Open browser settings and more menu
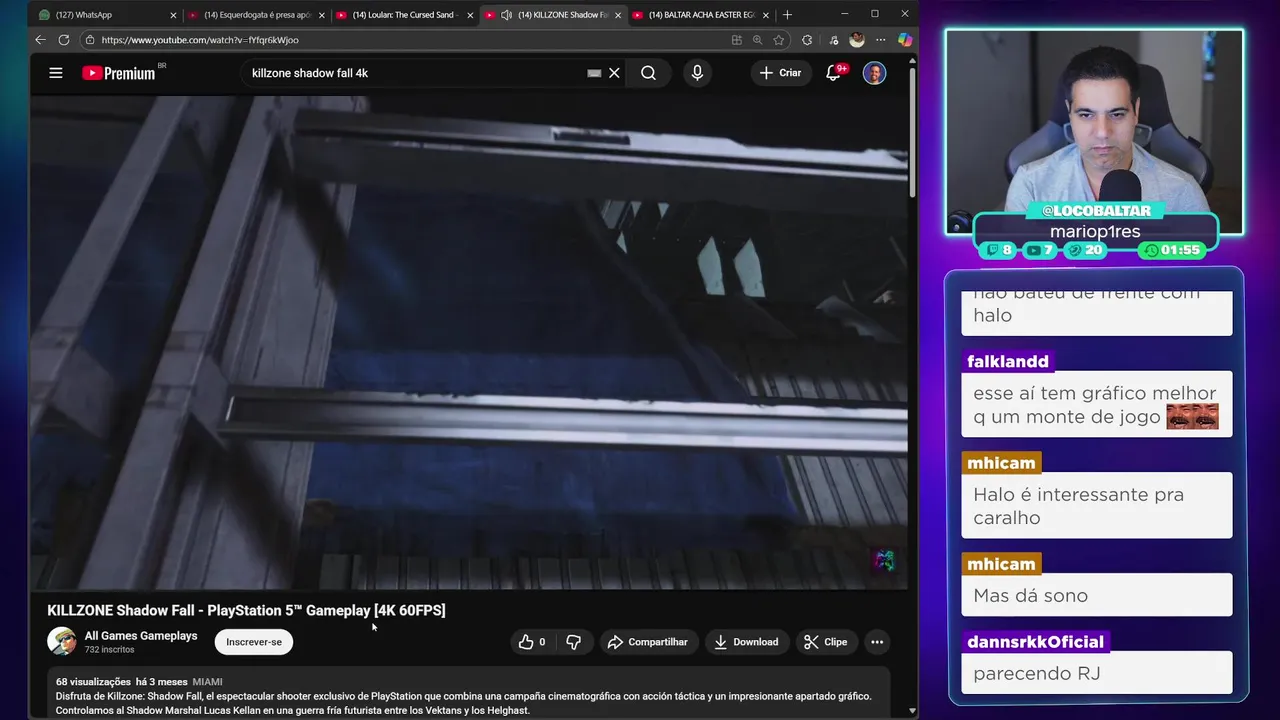Image resolution: width=1280 pixels, height=720 pixels. [x=880, y=40]
